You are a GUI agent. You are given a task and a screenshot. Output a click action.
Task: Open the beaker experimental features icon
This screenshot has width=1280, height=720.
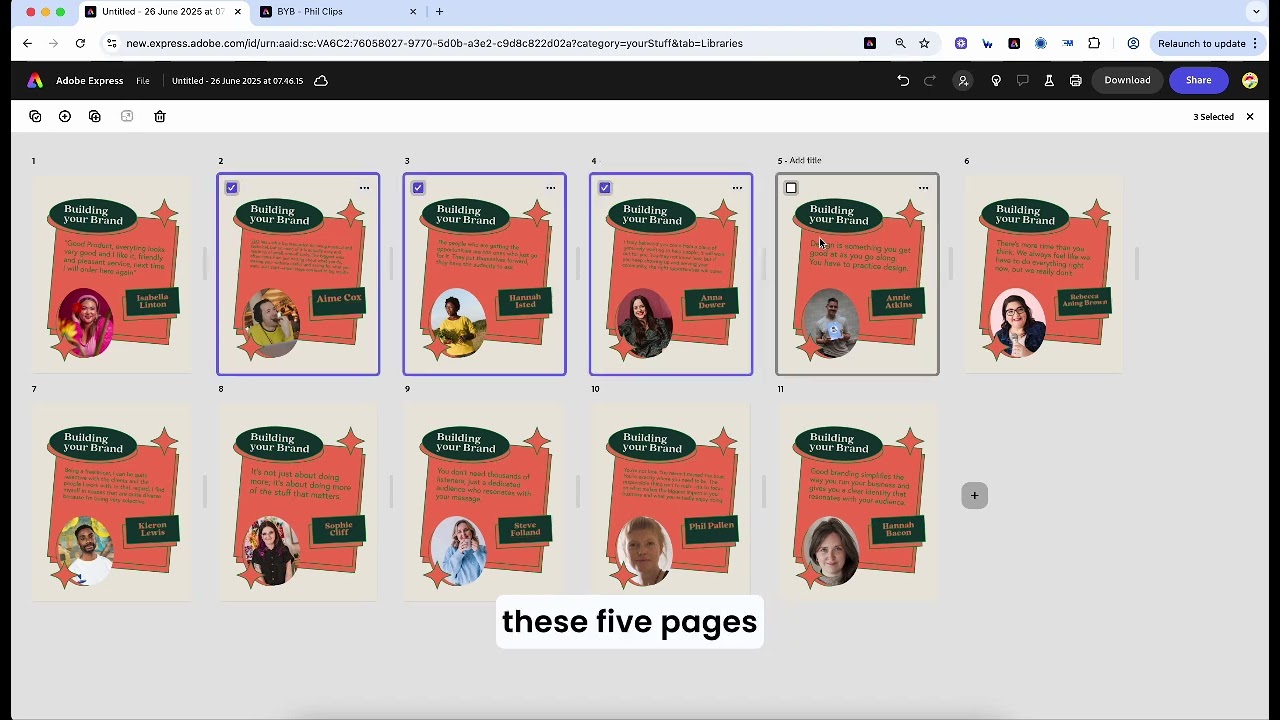coord(1049,81)
